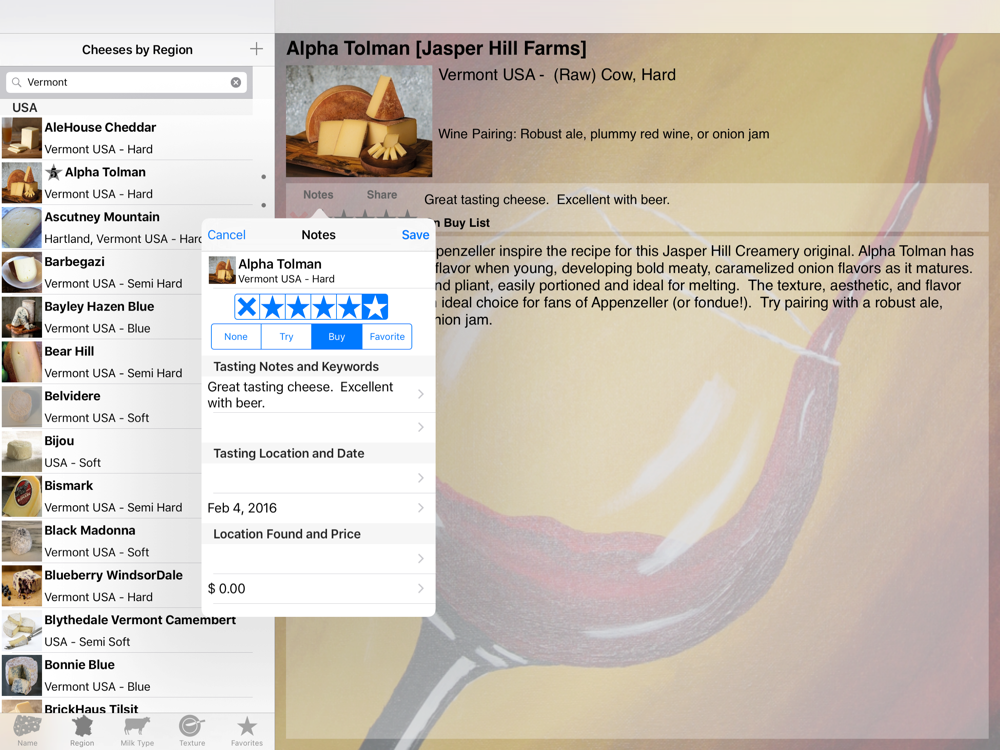Open empty tasting location row
Screen dimensions: 1000x750
pyautogui.click(x=319, y=478)
